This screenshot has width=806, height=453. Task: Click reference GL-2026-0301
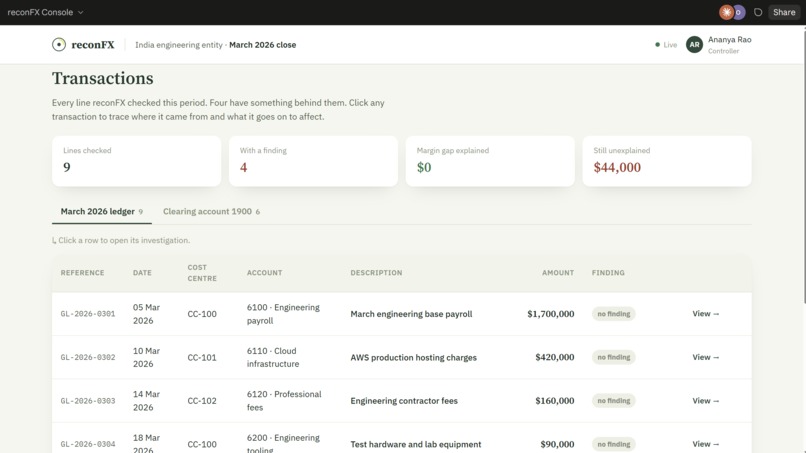coord(88,314)
